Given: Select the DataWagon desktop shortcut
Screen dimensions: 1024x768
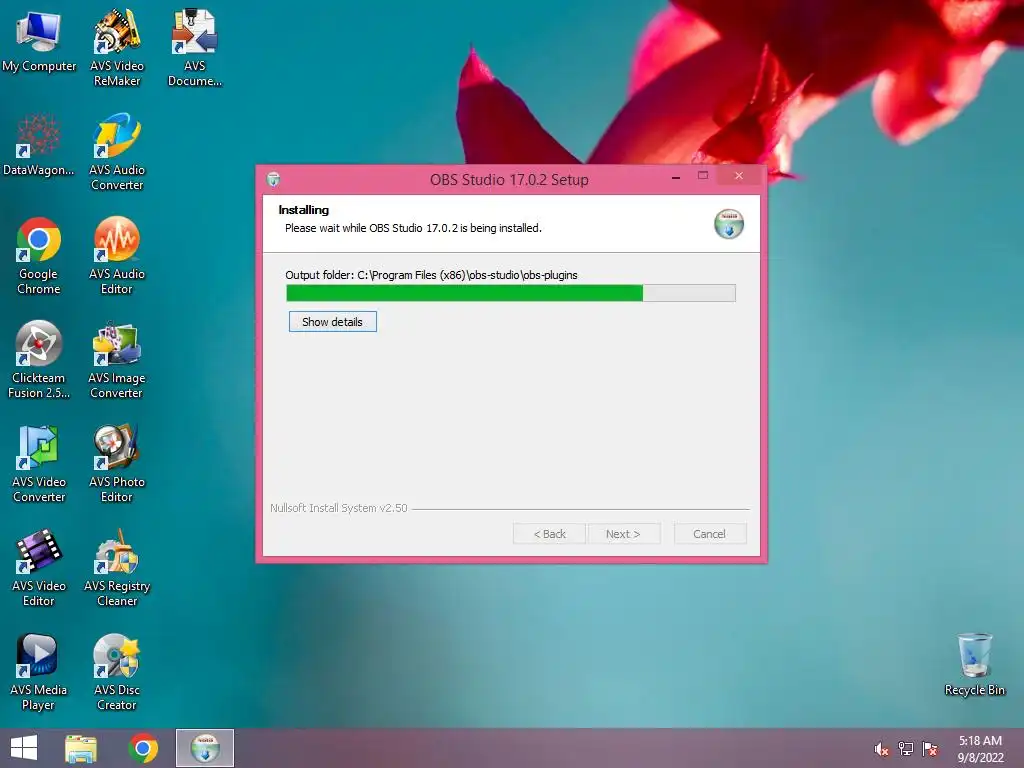Looking at the screenshot, I should click(x=39, y=145).
